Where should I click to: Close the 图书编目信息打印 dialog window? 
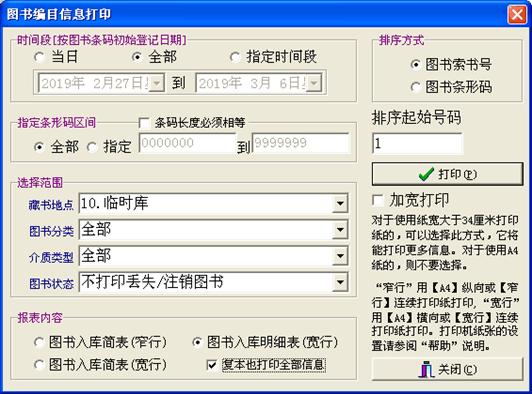pyautogui.click(x=517, y=14)
